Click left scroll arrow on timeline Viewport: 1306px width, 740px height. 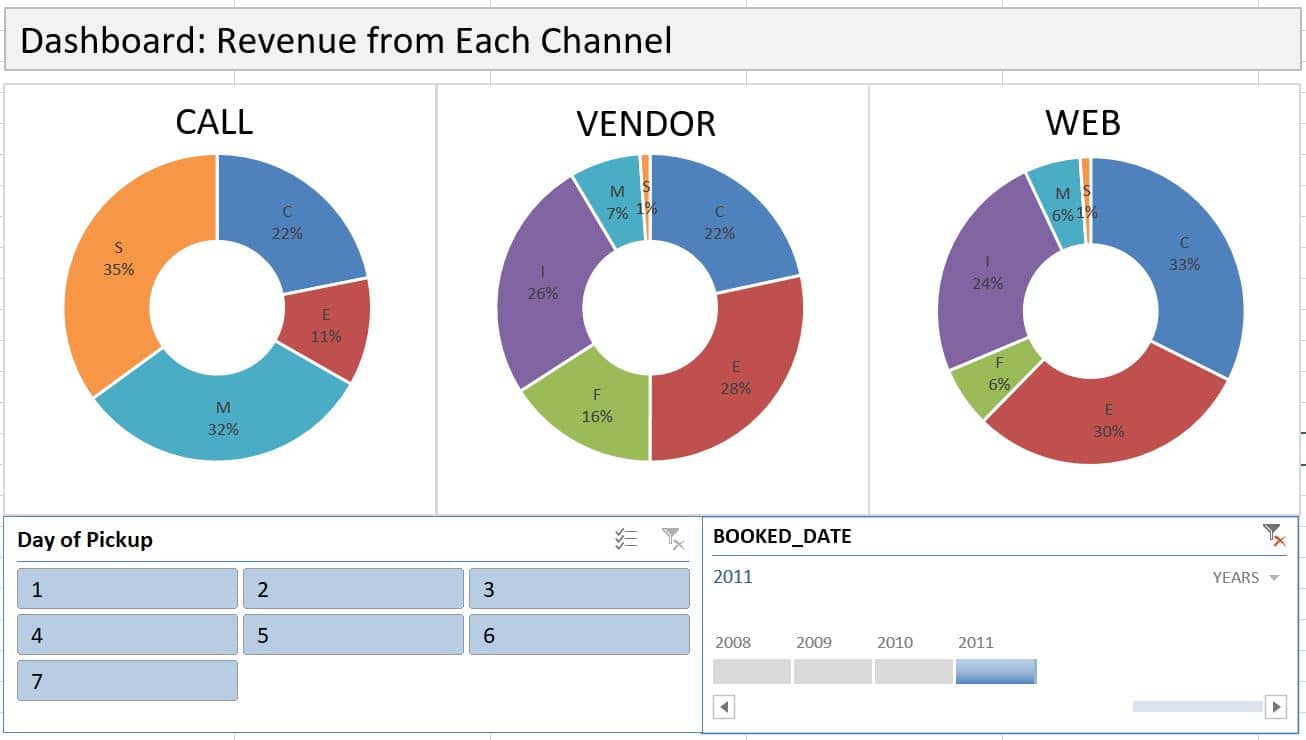pos(724,707)
